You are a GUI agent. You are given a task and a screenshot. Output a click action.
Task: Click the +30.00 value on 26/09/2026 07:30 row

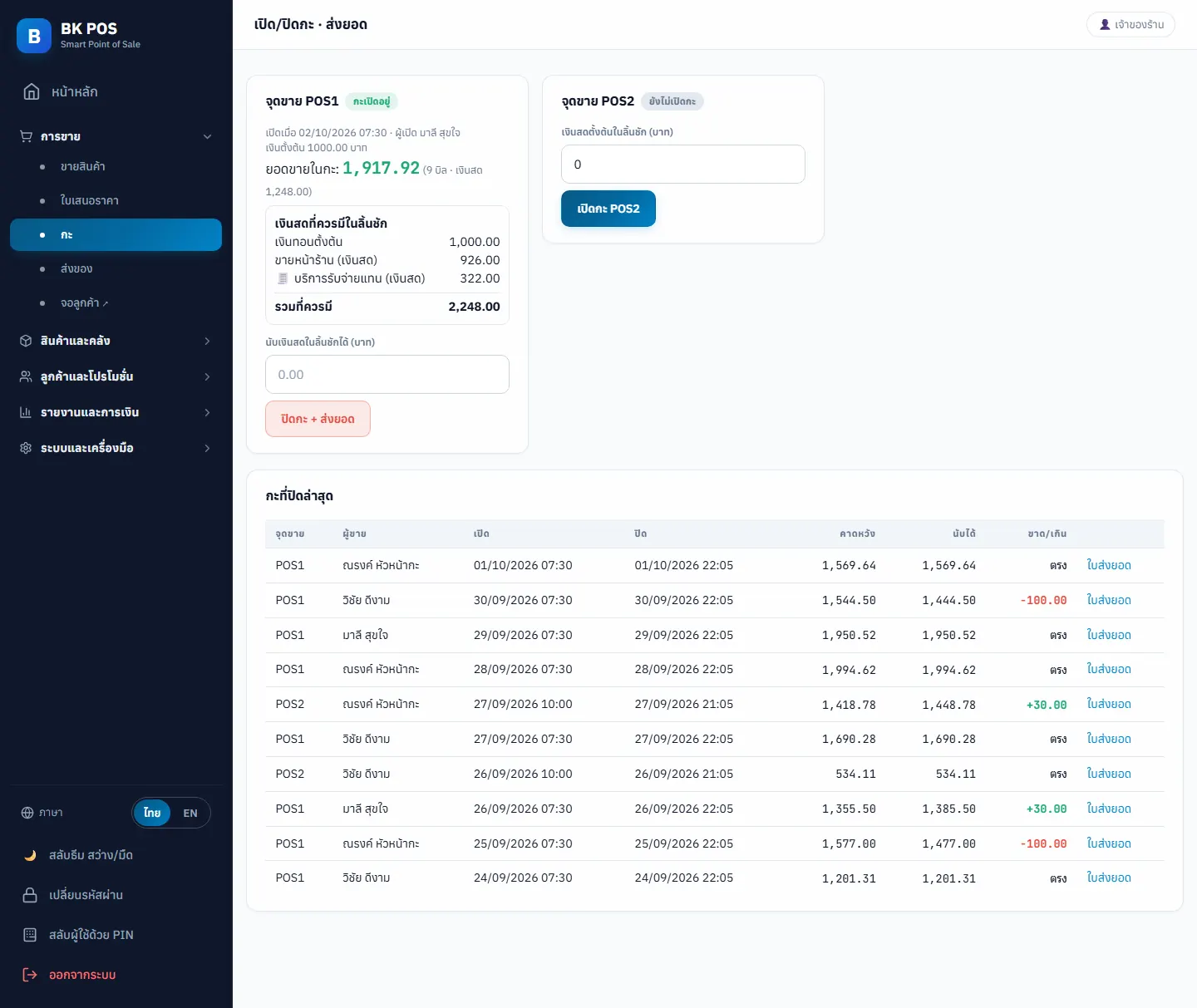(1047, 809)
